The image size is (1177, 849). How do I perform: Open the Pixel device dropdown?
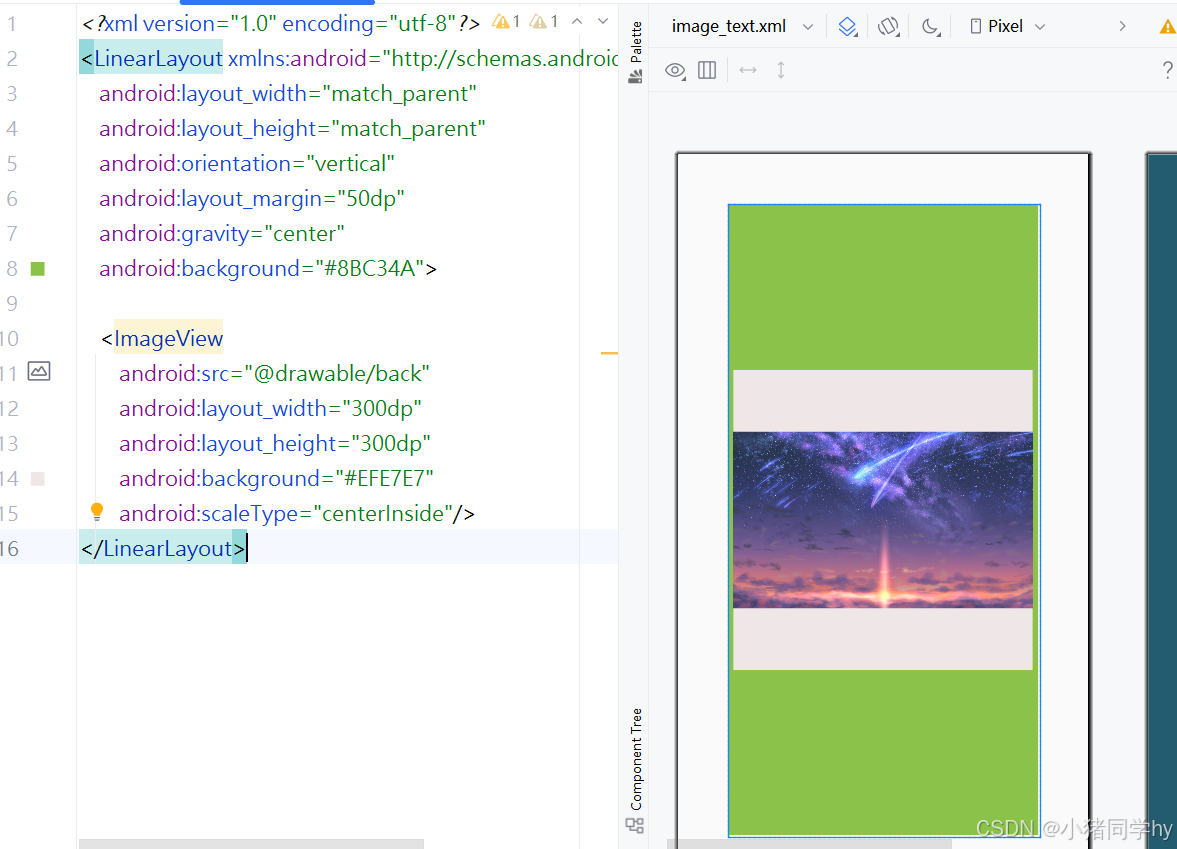1007,26
